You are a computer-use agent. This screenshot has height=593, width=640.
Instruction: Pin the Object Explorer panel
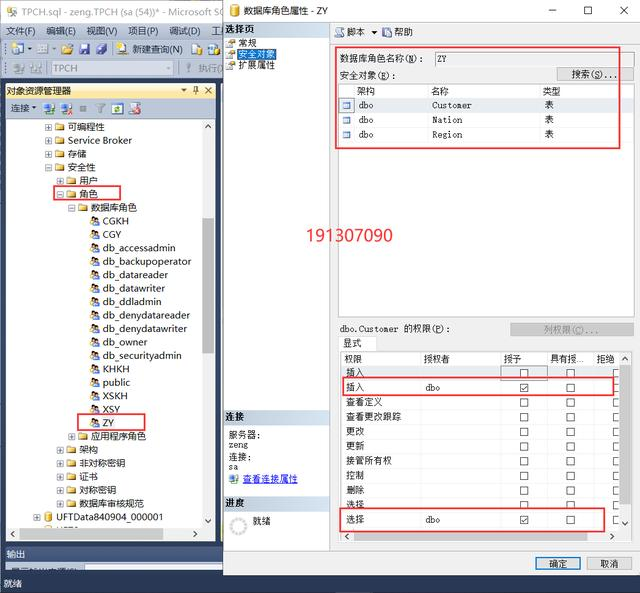tap(196, 90)
